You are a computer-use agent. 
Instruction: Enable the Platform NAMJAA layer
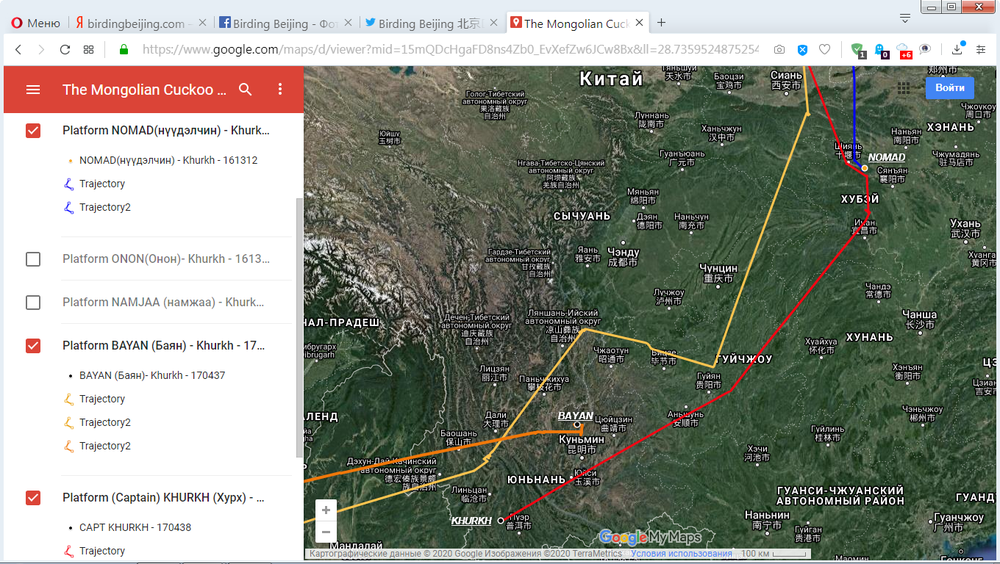coord(33,302)
